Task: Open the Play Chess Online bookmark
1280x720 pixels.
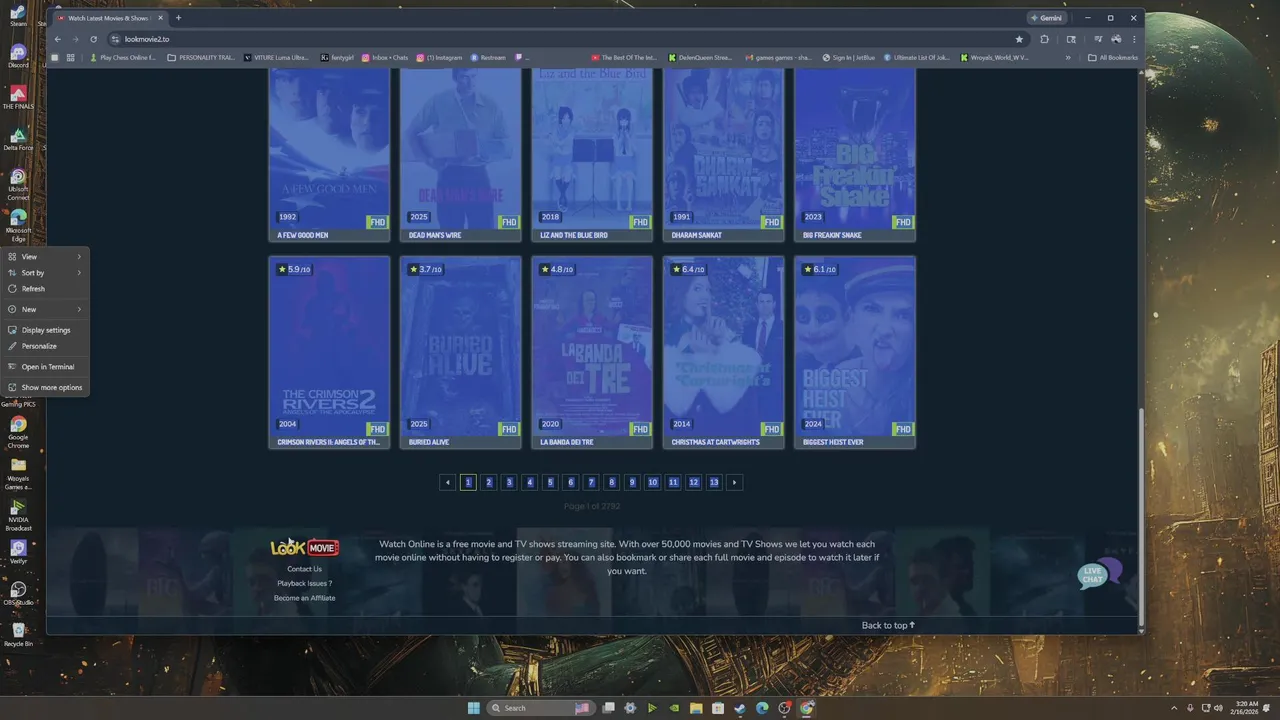Action: 123,58
